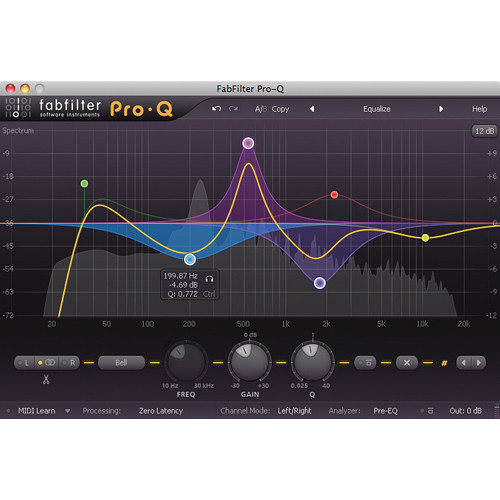Viewport: 500px width, 500px height.
Task: Close the window with red button
Action: (x=11, y=89)
